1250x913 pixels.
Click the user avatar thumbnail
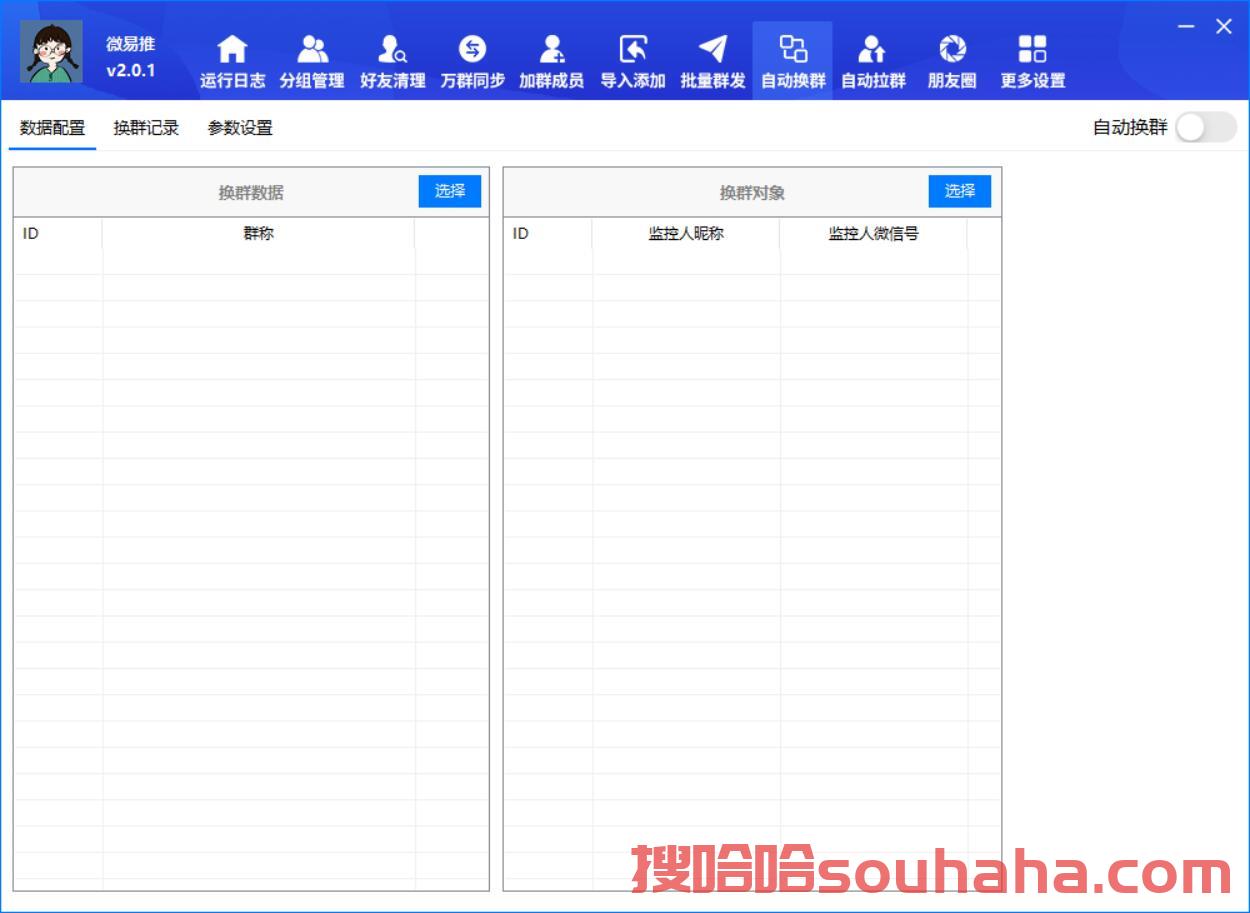click(52, 52)
